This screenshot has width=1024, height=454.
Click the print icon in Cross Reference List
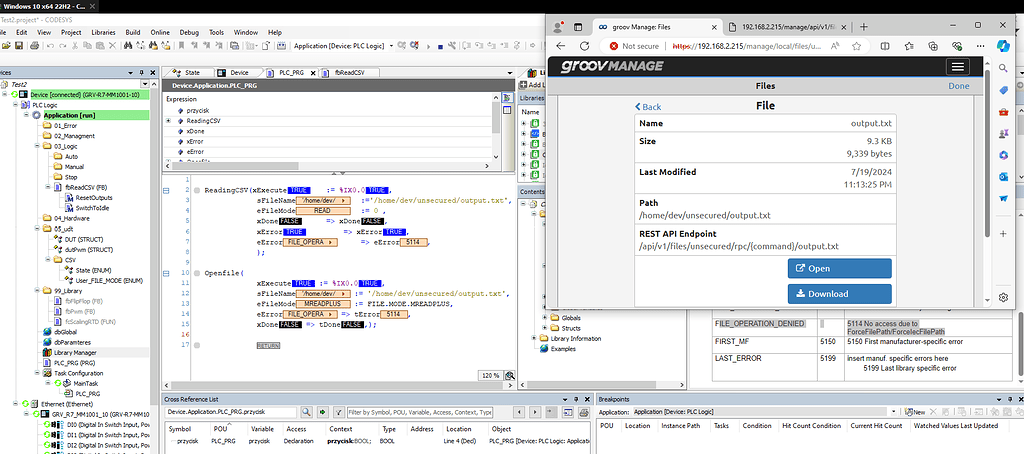584,412
